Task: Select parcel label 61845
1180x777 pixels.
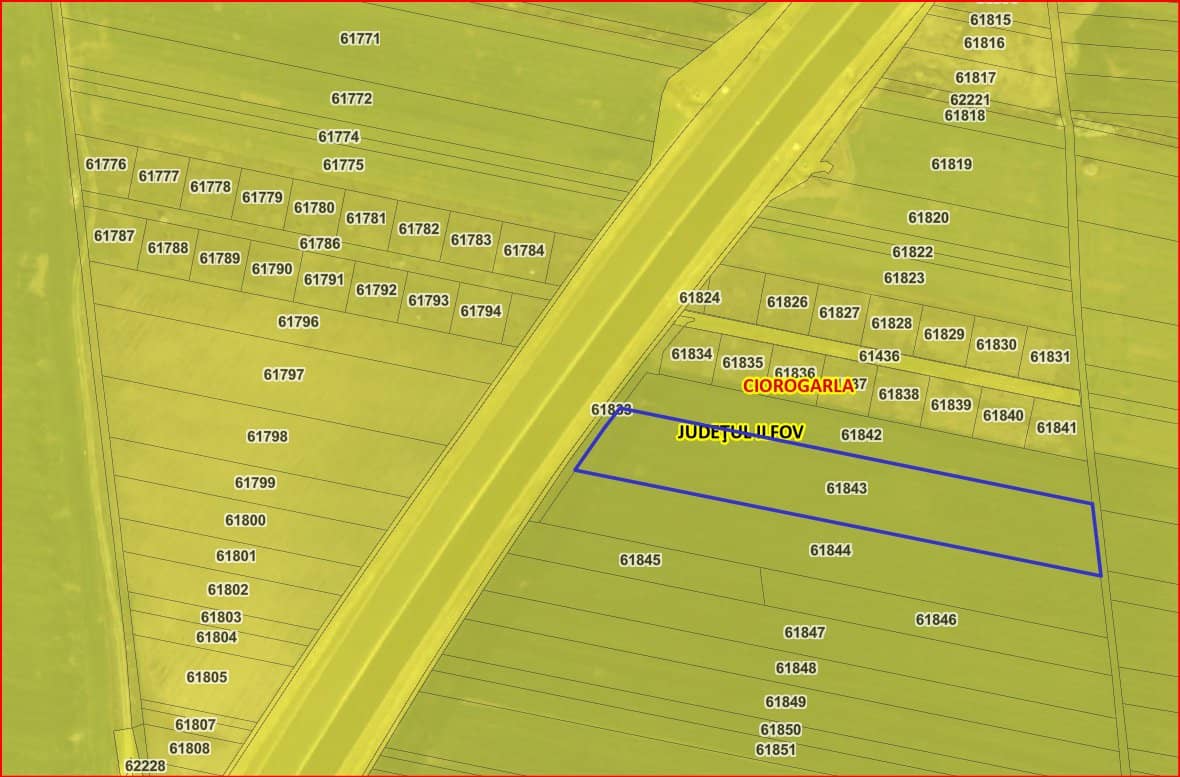Action: click(640, 560)
